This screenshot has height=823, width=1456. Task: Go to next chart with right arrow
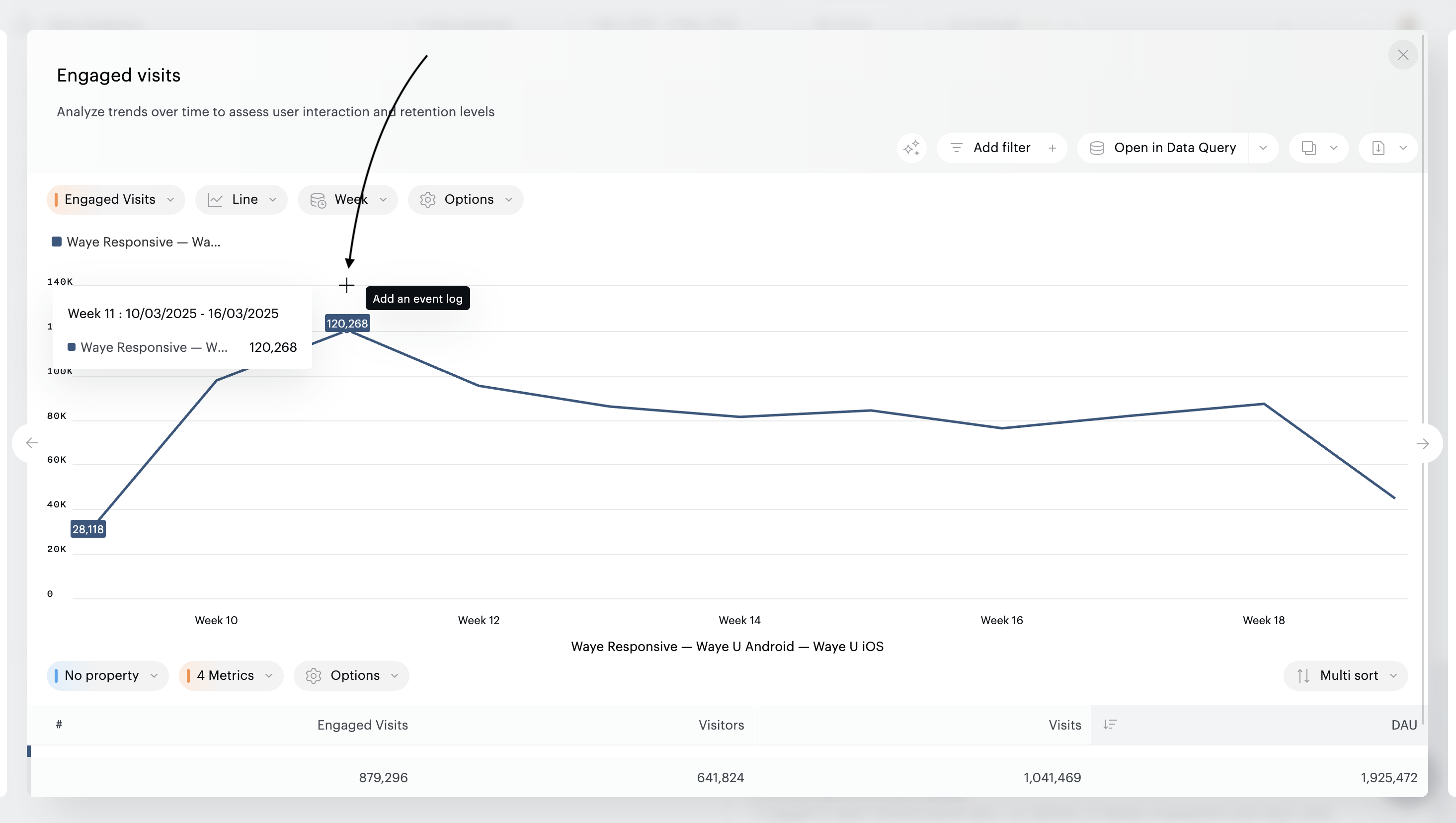pos(1423,444)
